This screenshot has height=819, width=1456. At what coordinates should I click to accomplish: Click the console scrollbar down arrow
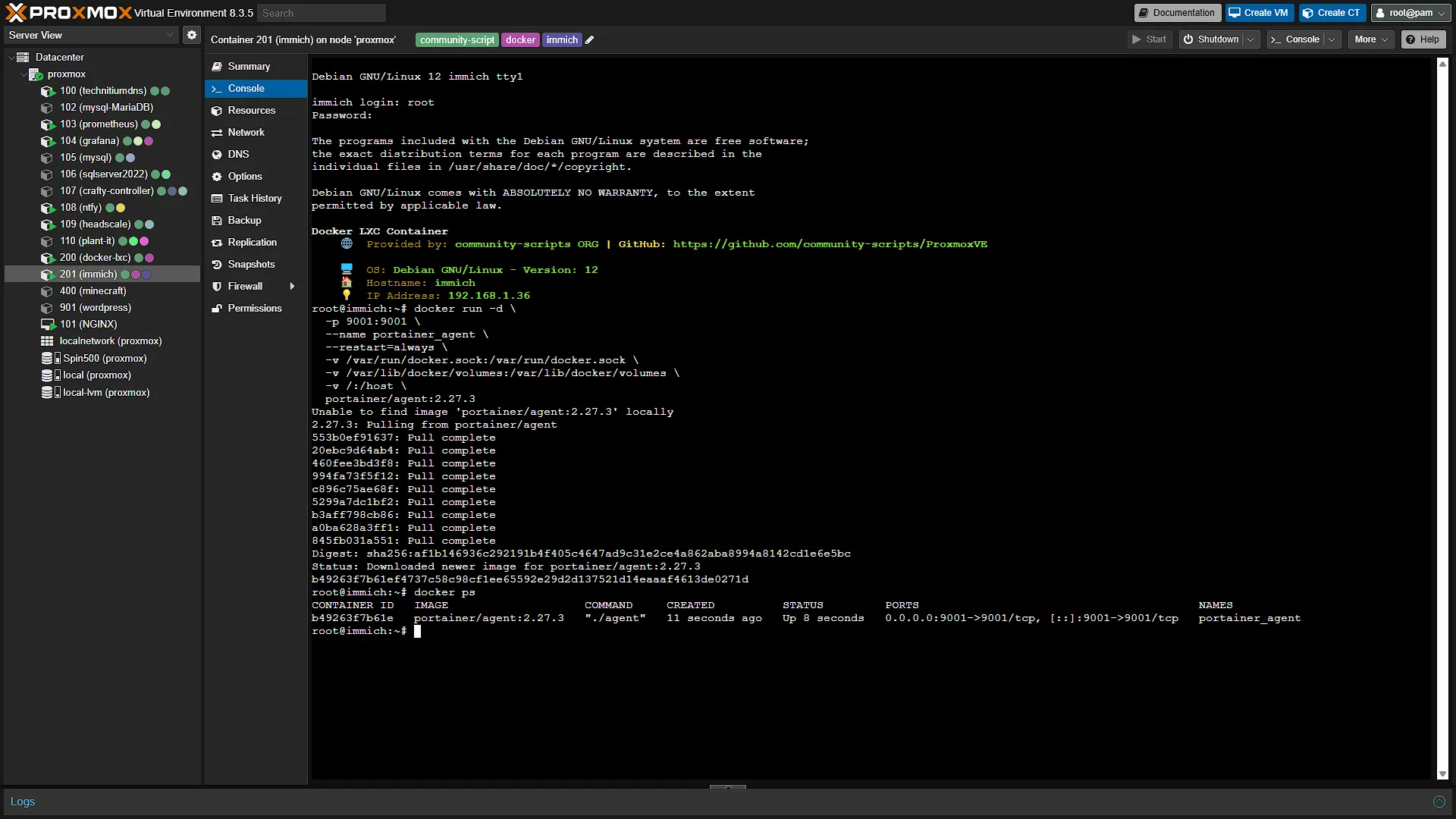coord(1442,774)
